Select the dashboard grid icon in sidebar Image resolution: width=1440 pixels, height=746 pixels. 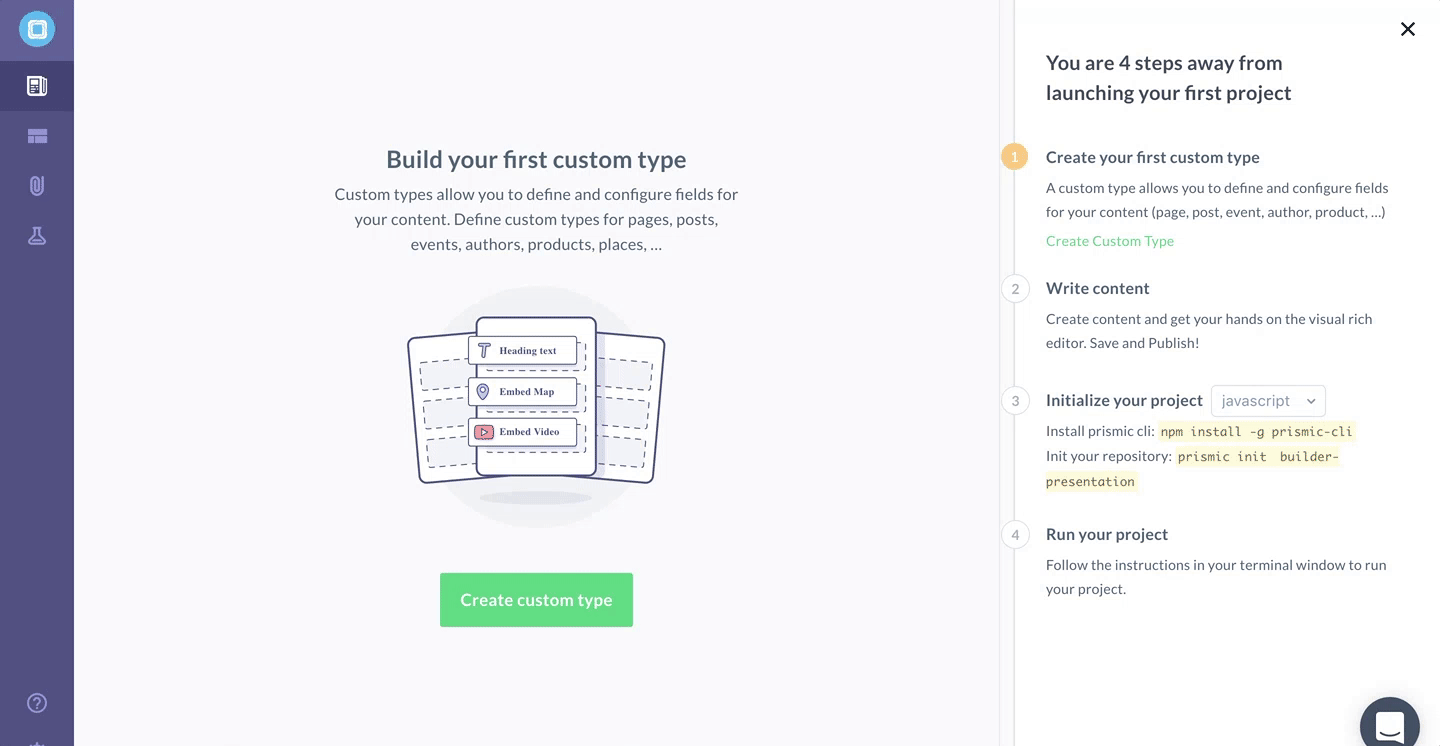pyautogui.click(x=36, y=135)
